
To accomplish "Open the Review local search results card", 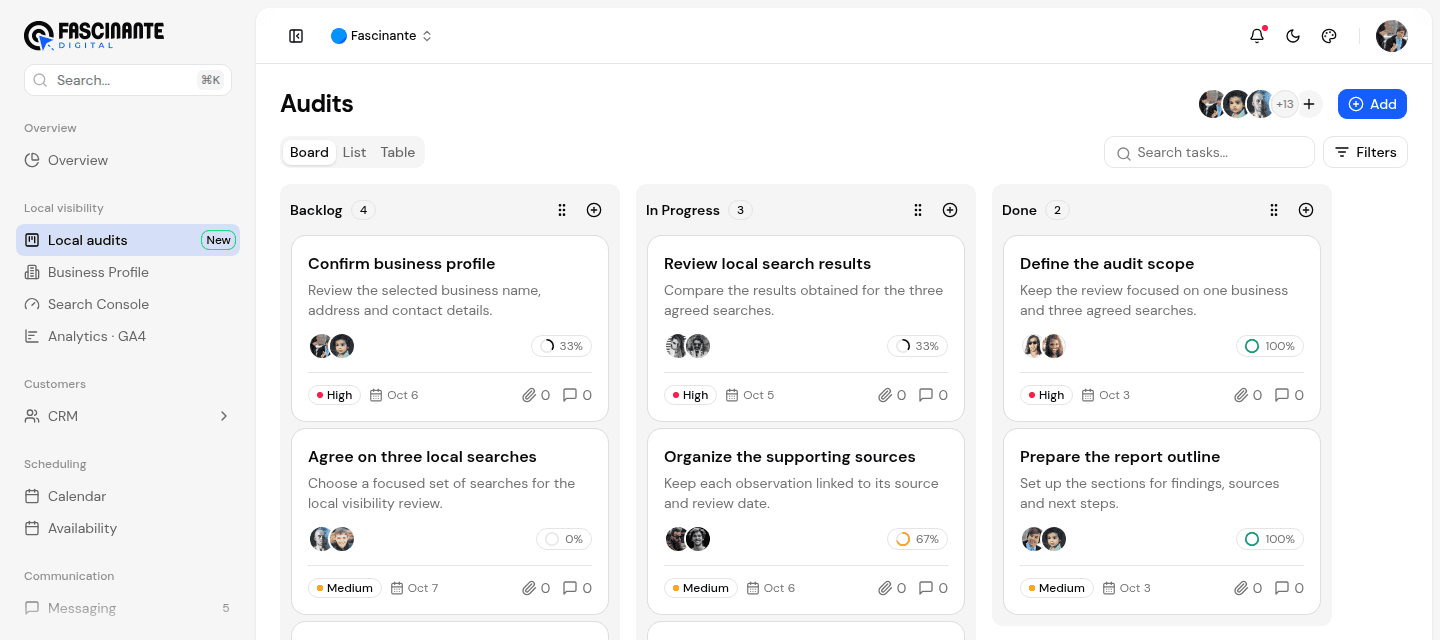I will point(806,328).
